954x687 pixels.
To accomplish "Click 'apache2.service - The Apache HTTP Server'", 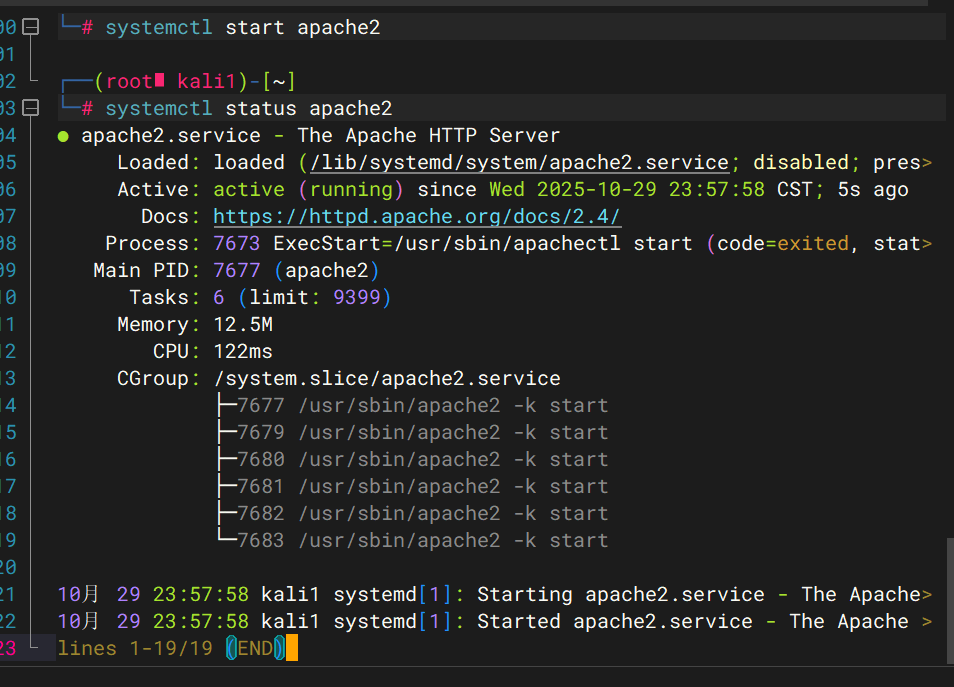I will coord(321,136).
